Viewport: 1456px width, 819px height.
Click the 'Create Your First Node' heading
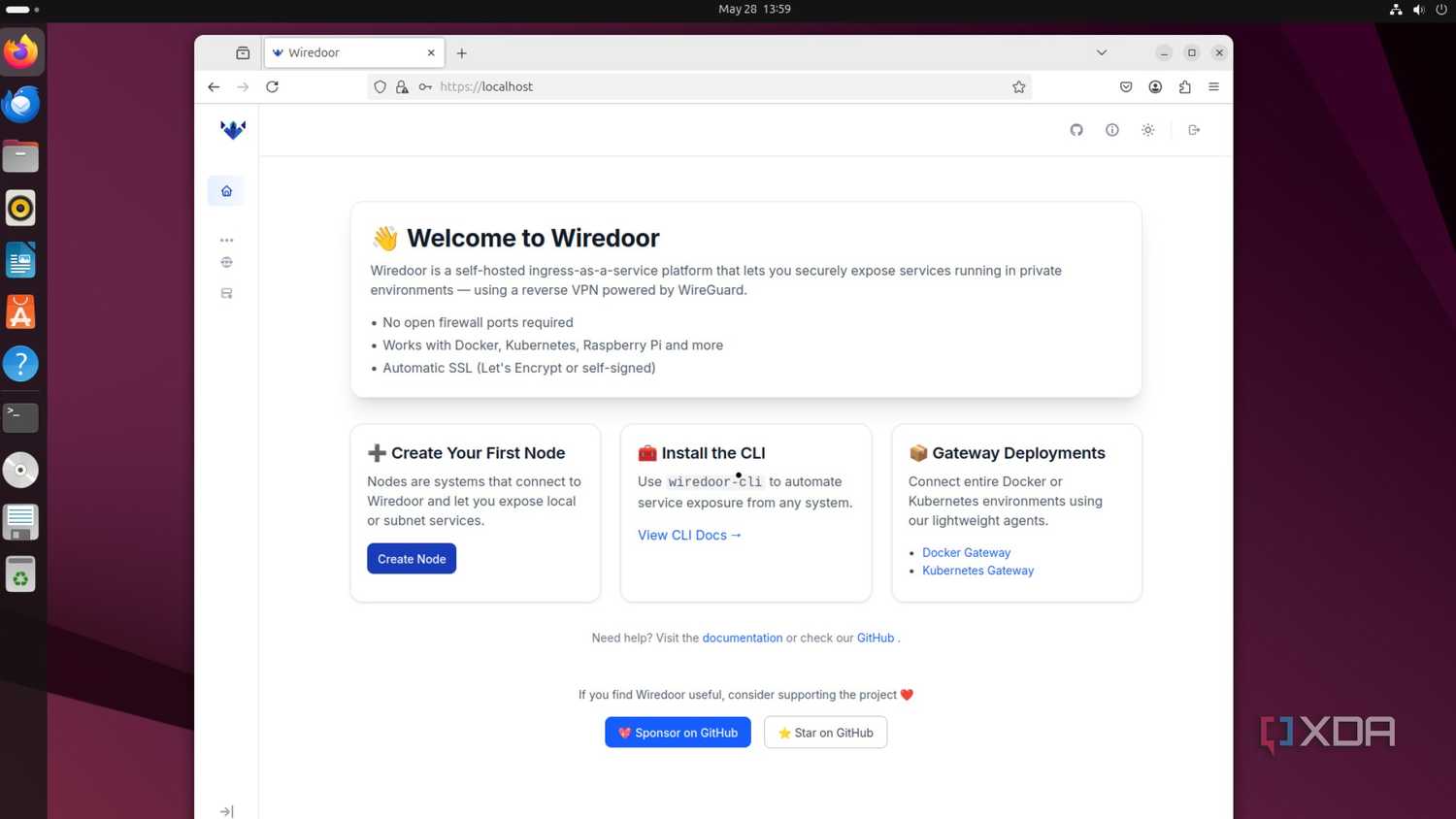pos(478,453)
